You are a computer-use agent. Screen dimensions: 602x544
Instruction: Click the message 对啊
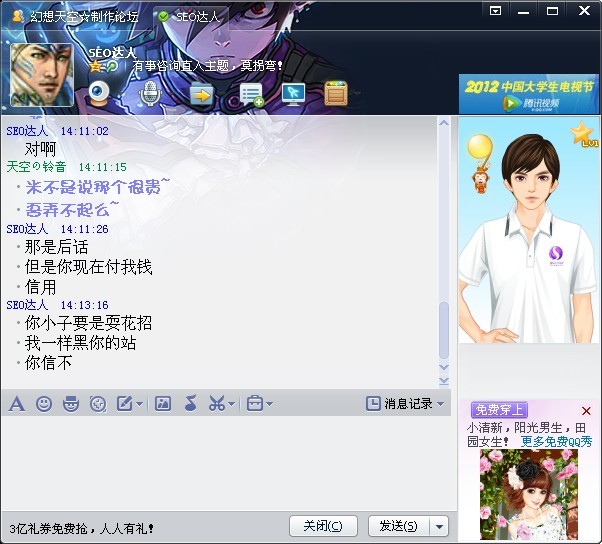coord(40,149)
